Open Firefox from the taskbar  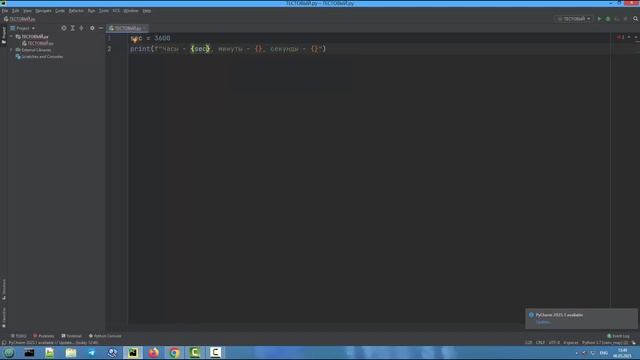click(153, 353)
